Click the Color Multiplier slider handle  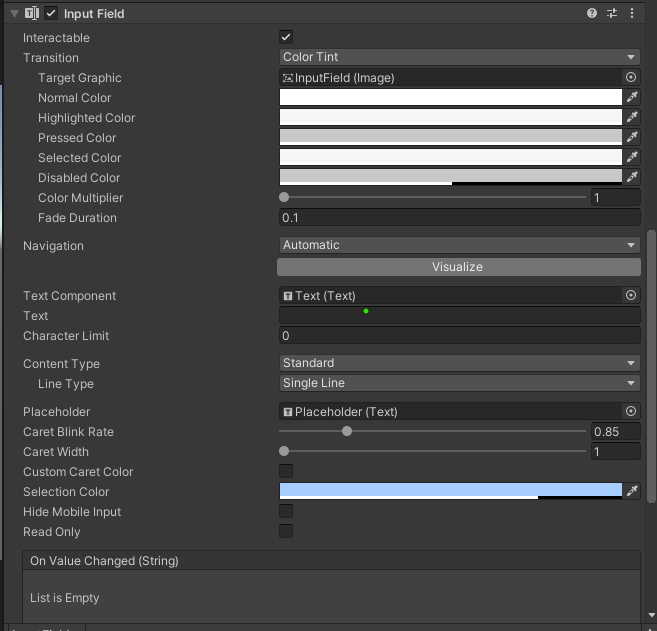(284, 197)
